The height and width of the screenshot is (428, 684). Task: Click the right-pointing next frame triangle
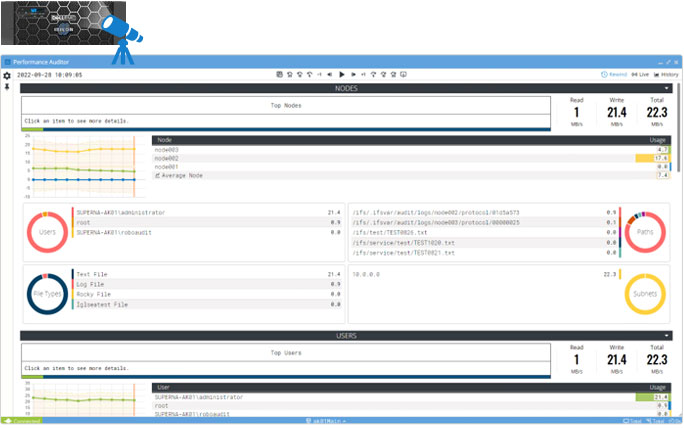[x=353, y=75]
